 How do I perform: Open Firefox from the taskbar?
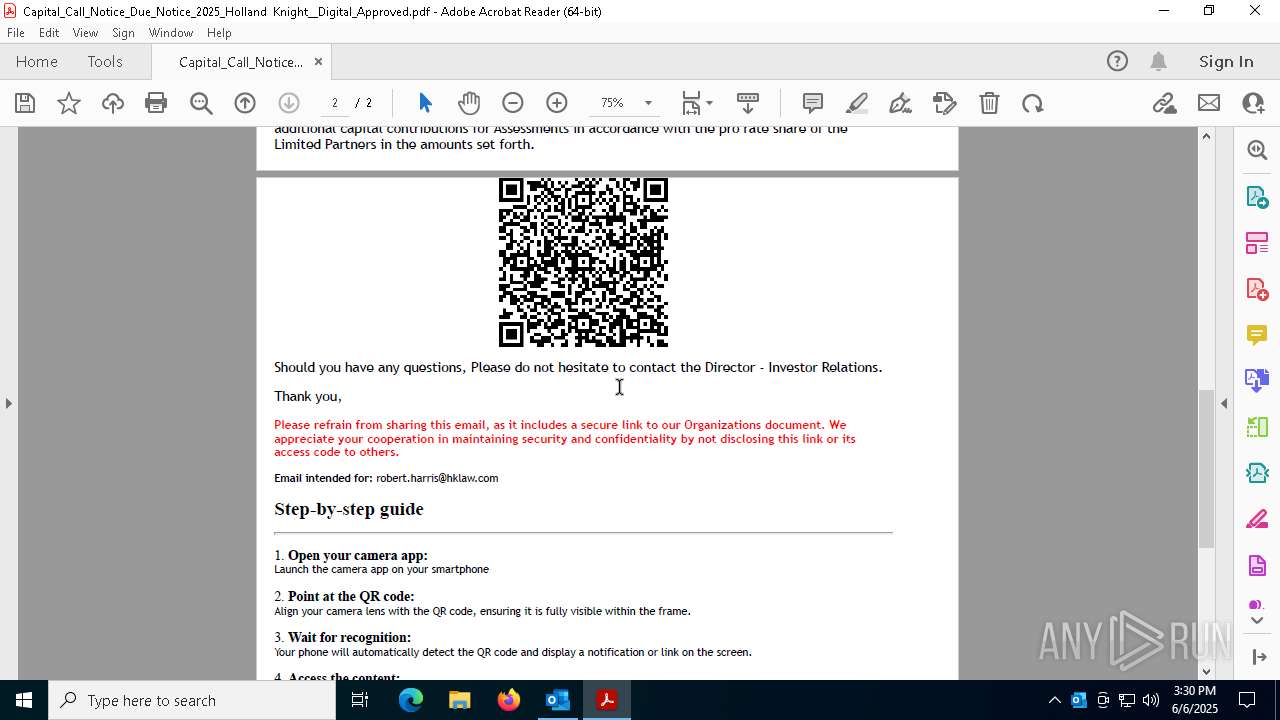pyautogui.click(x=509, y=700)
